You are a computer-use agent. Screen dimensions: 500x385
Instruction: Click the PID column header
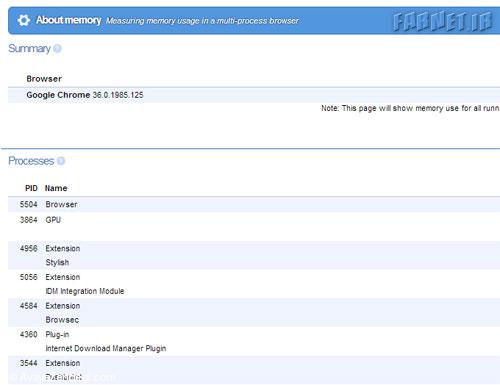31,188
